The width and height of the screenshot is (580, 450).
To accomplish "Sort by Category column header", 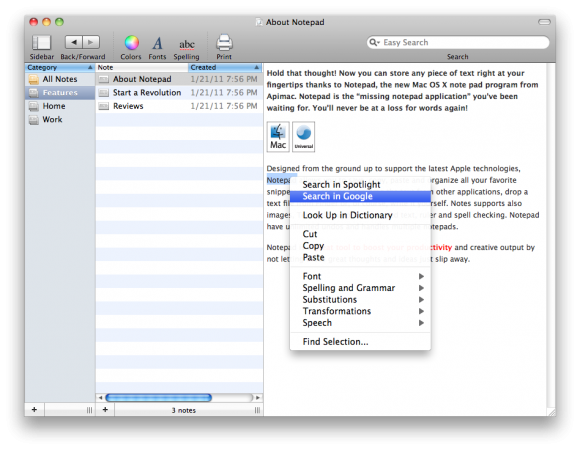I will coord(60,67).
